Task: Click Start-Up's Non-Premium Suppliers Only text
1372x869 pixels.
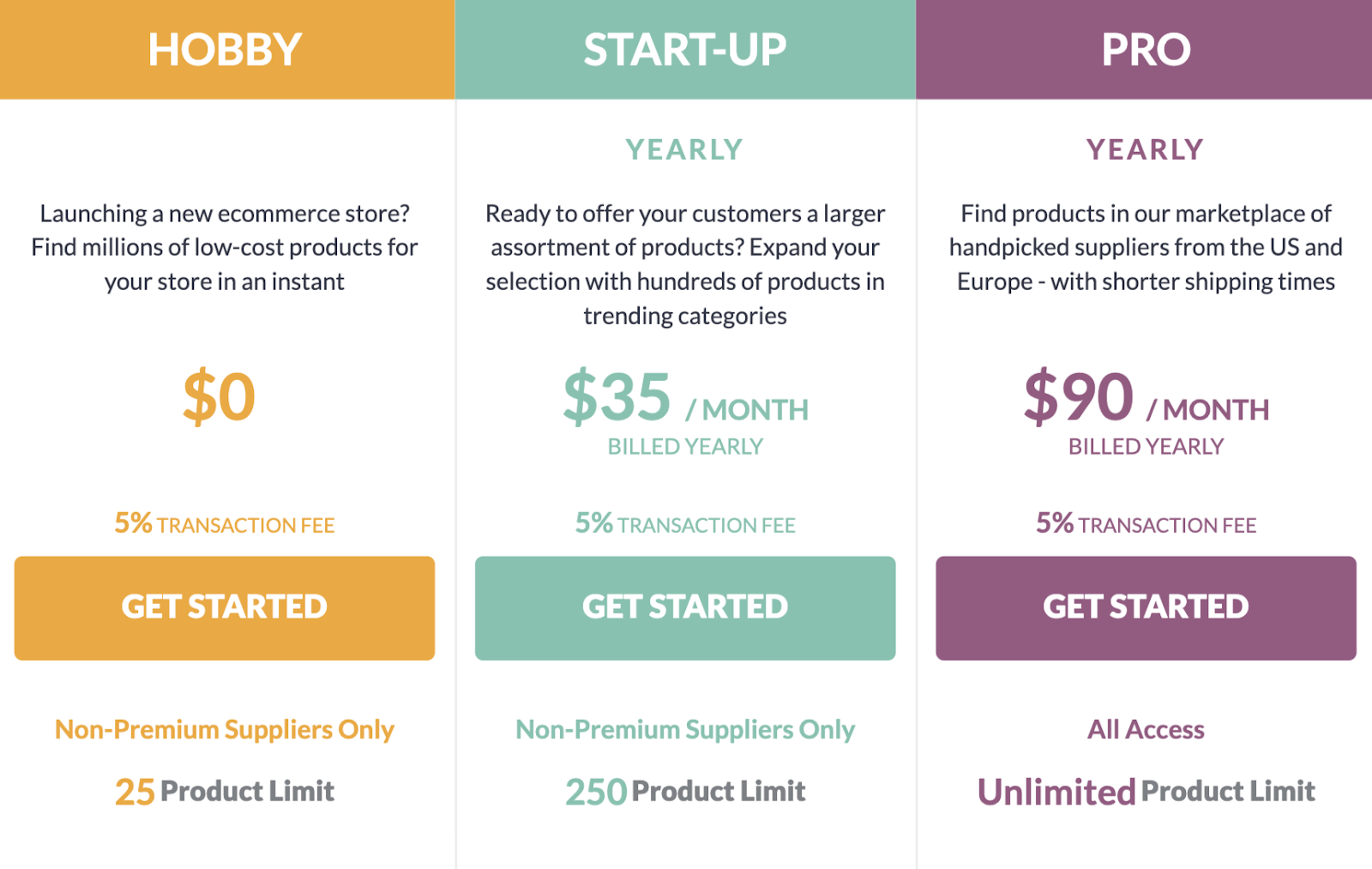Action: coord(684,729)
